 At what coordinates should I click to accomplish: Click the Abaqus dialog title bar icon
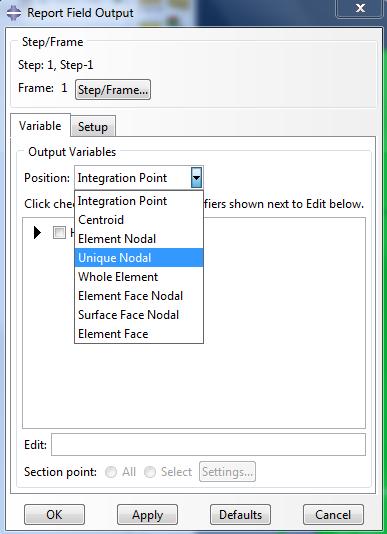(x=14, y=13)
